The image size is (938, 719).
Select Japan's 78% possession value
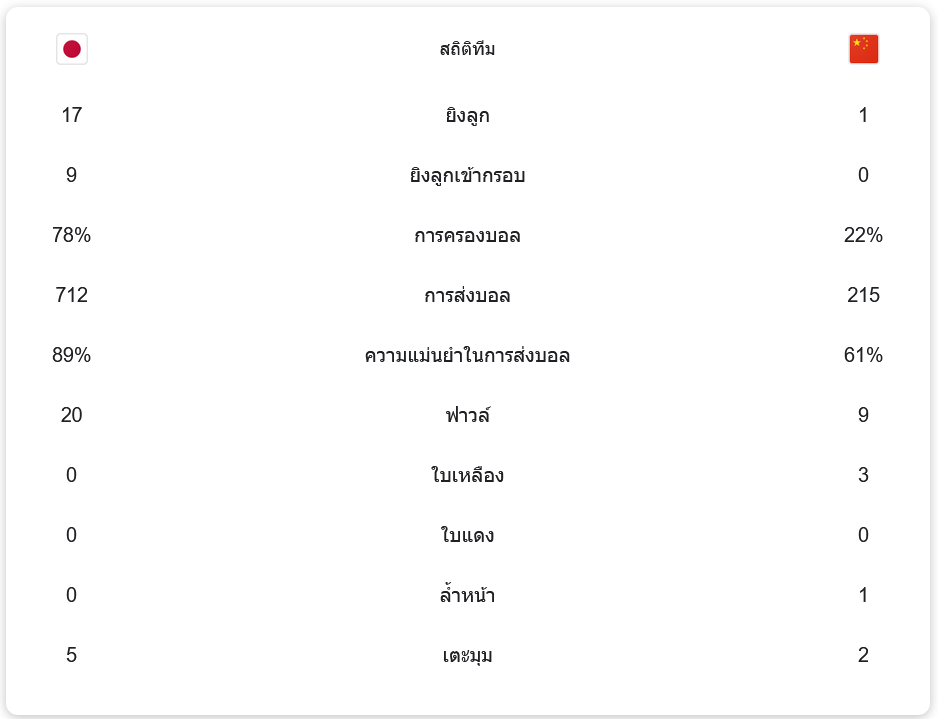point(72,235)
